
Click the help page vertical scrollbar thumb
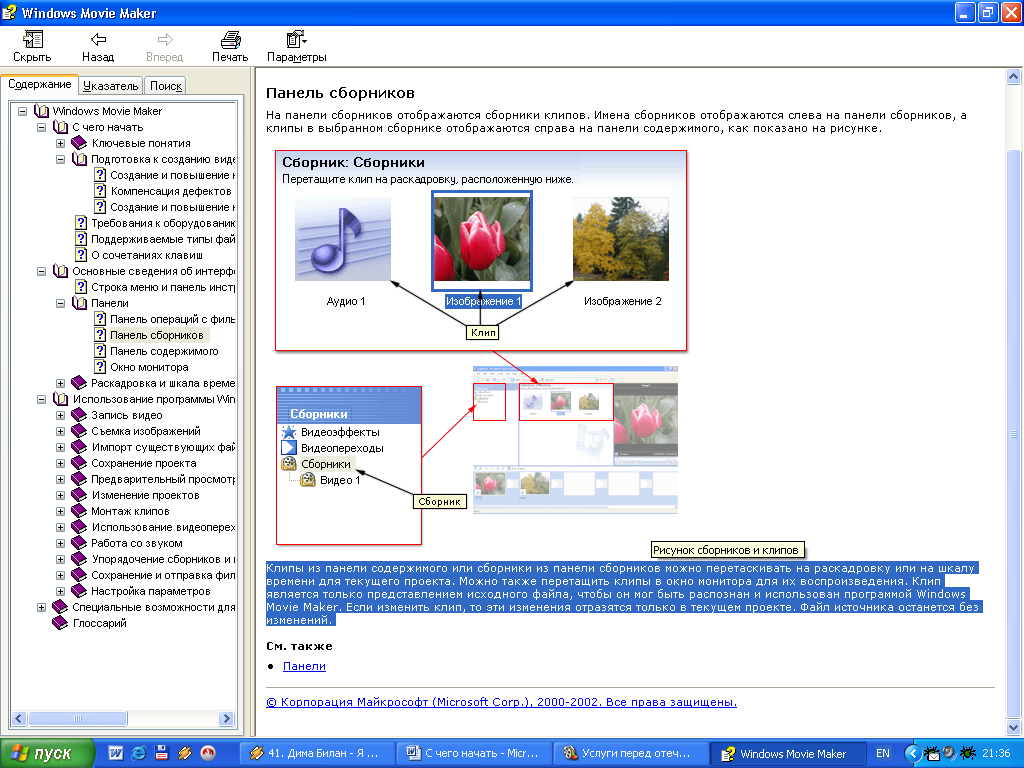click(1014, 434)
